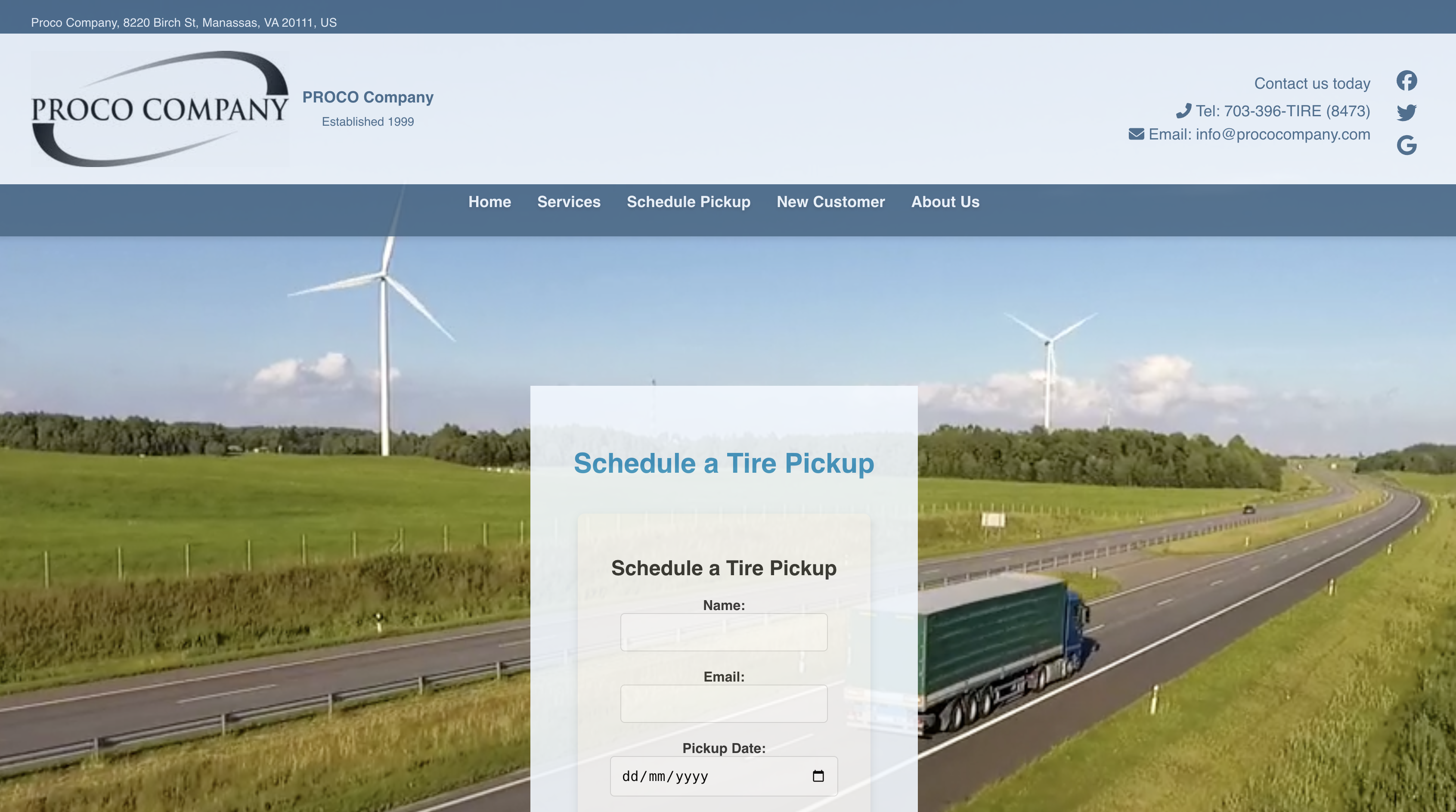Viewport: 1456px width, 812px height.
Task: Navigate to About Us
Action: pyautogui.click(x=945, y=202)
